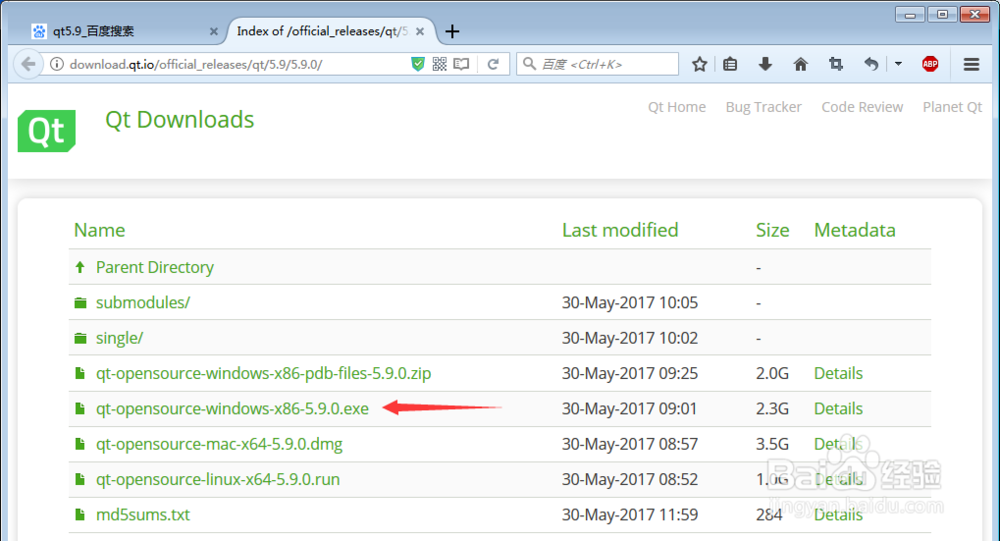
Task: Toggle reader view book icon
Action: click(x=461, y=64)
